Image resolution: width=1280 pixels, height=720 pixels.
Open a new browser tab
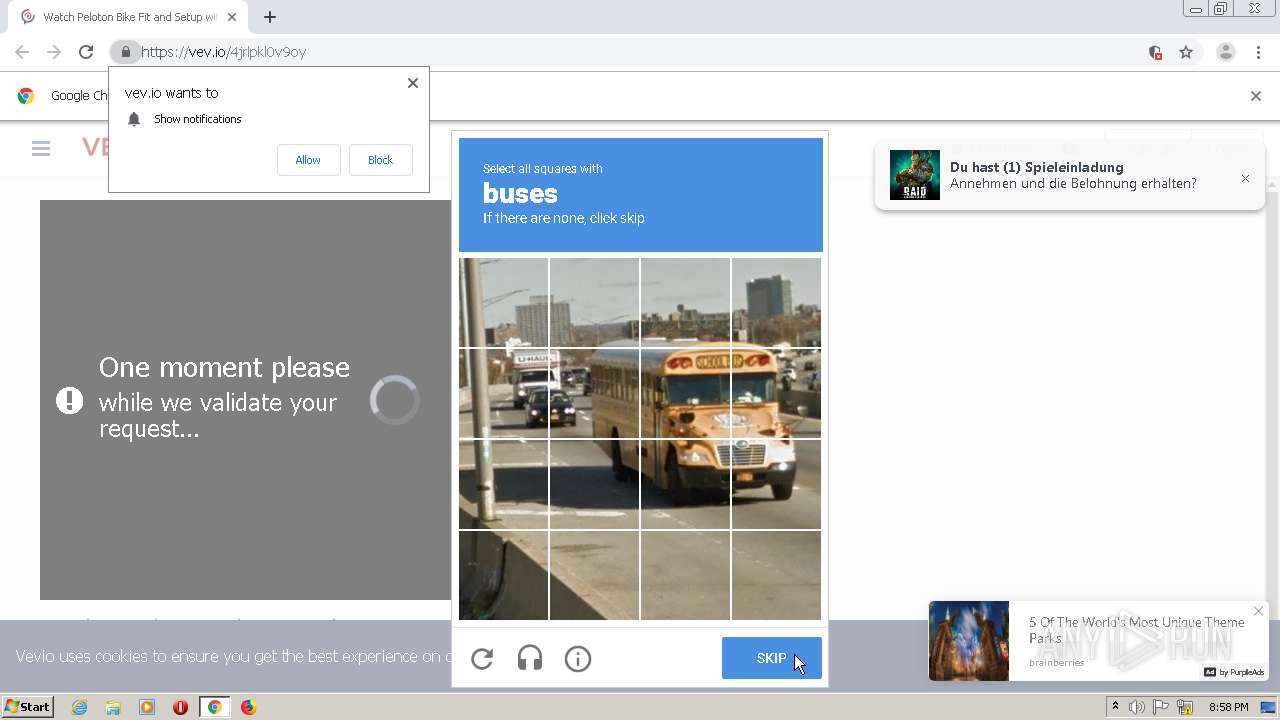pos(270,17)
